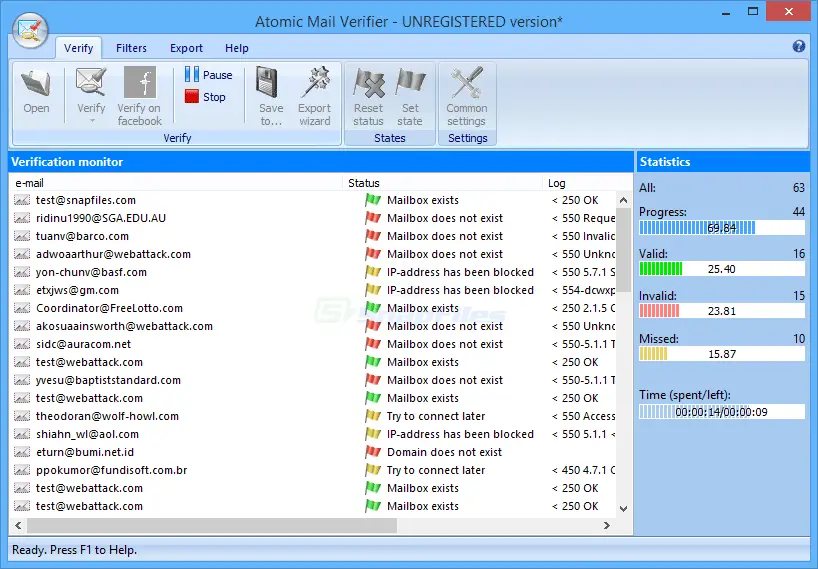Click the yellow flag beside theodoran@wolf-howl.com
The width and height of the screenshot is (818, 569).
click(x=373, y=416)
